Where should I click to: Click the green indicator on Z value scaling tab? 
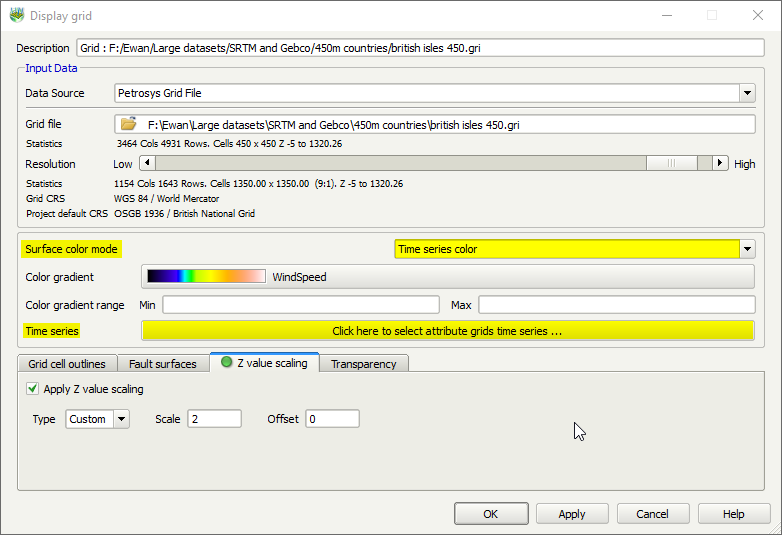(226, 363)
